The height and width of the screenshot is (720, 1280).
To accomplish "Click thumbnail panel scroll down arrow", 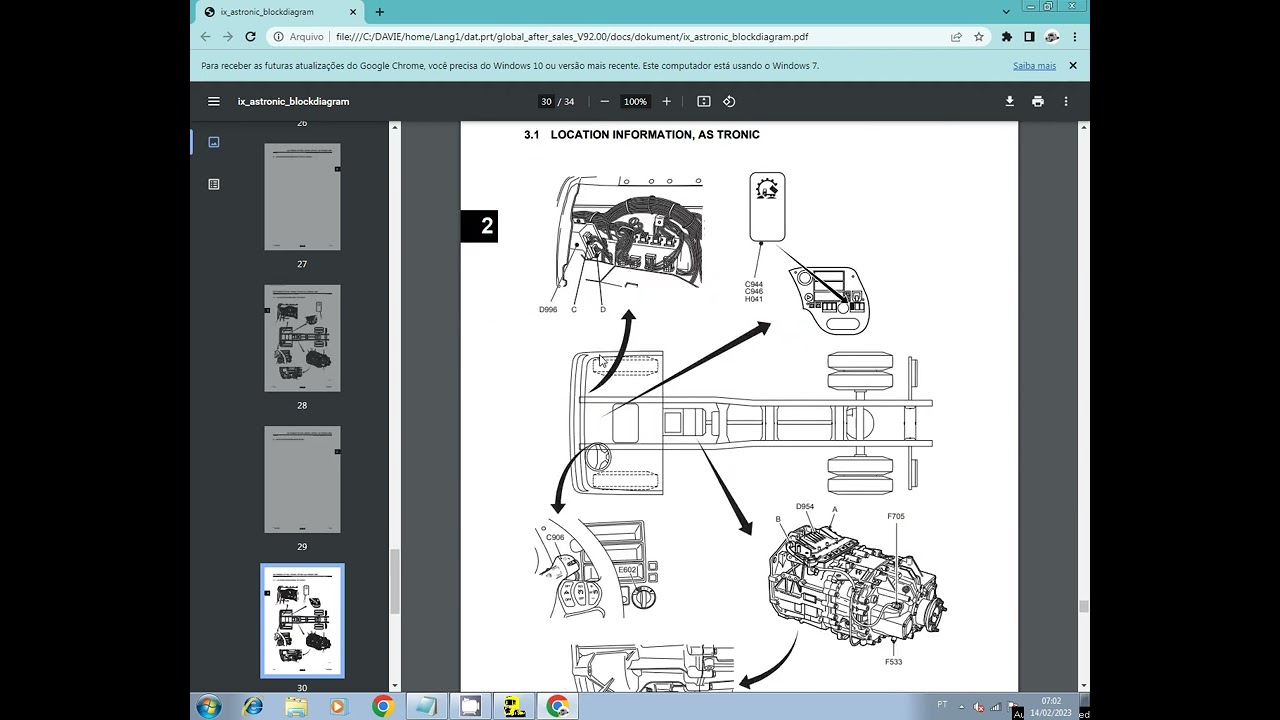I will tap(395, 685).
